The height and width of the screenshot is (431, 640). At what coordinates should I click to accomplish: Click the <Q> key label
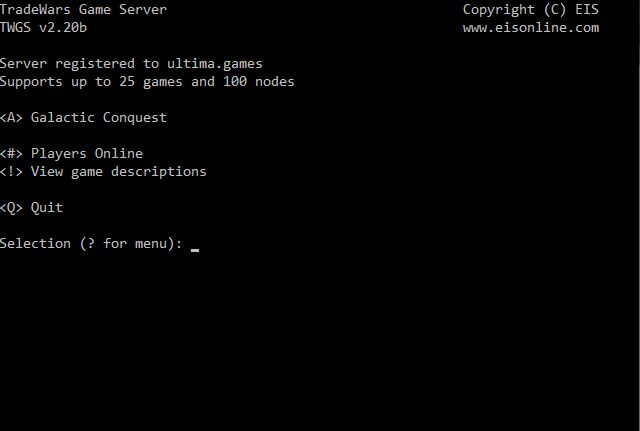[x=11, y=207]
